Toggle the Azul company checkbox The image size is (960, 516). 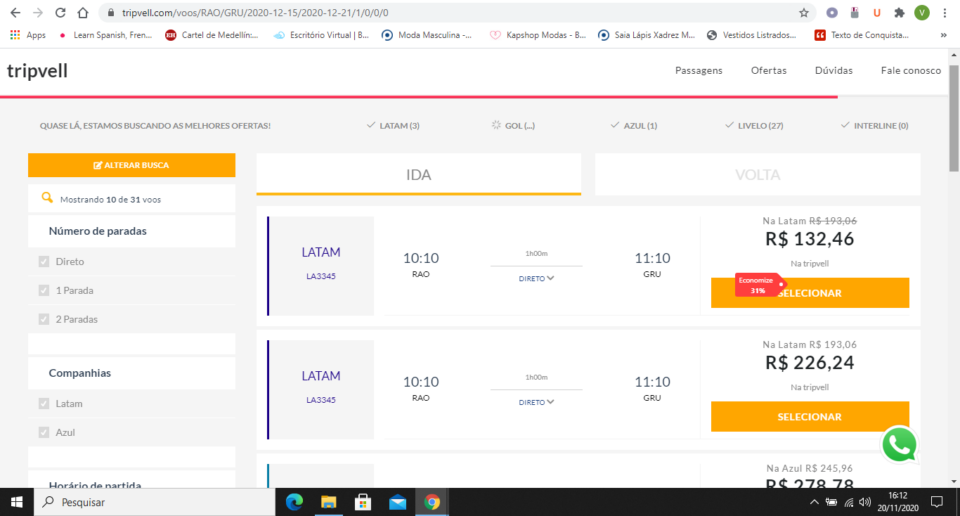coord(44,432)
